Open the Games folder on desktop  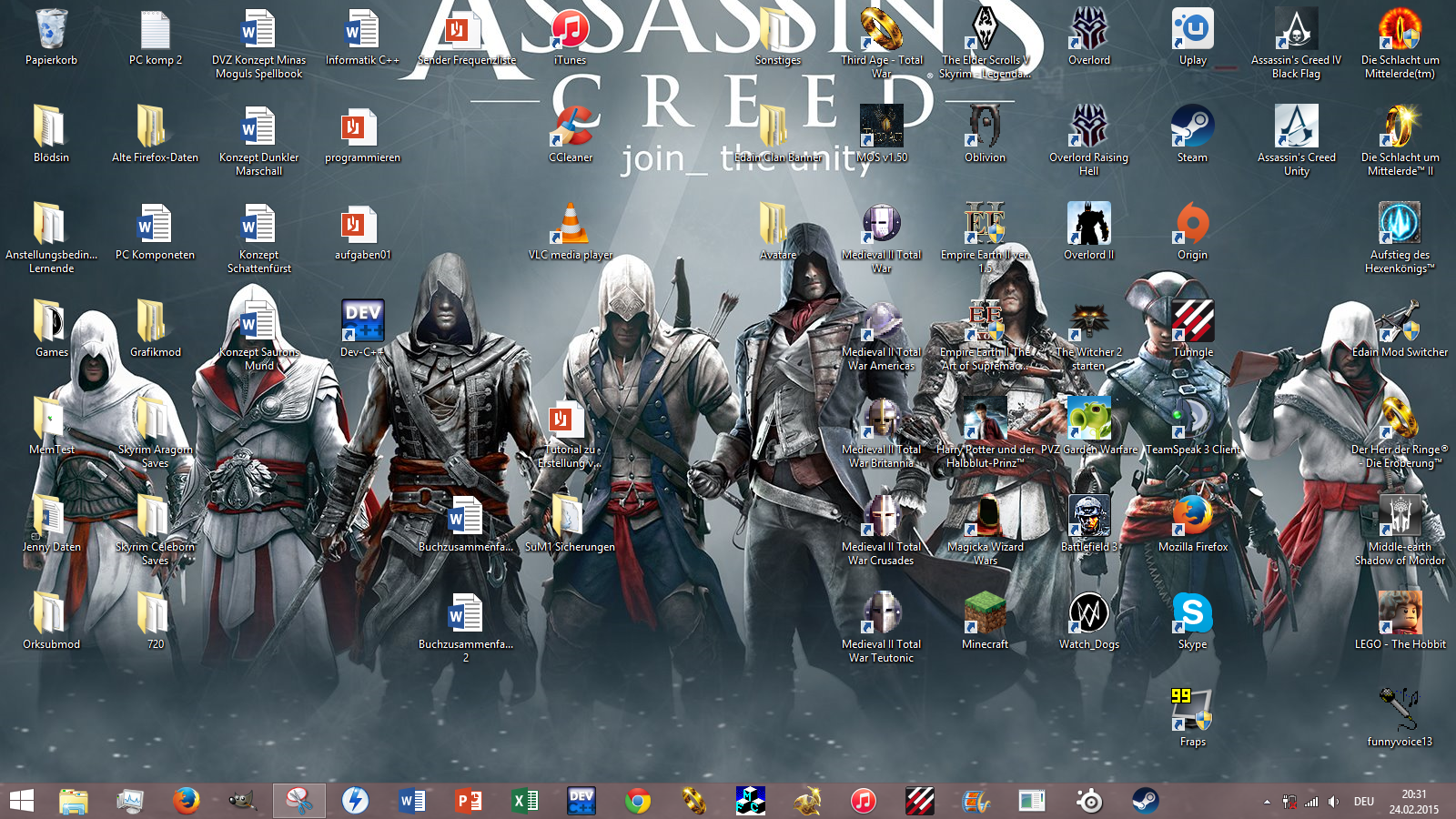point(51,321)
